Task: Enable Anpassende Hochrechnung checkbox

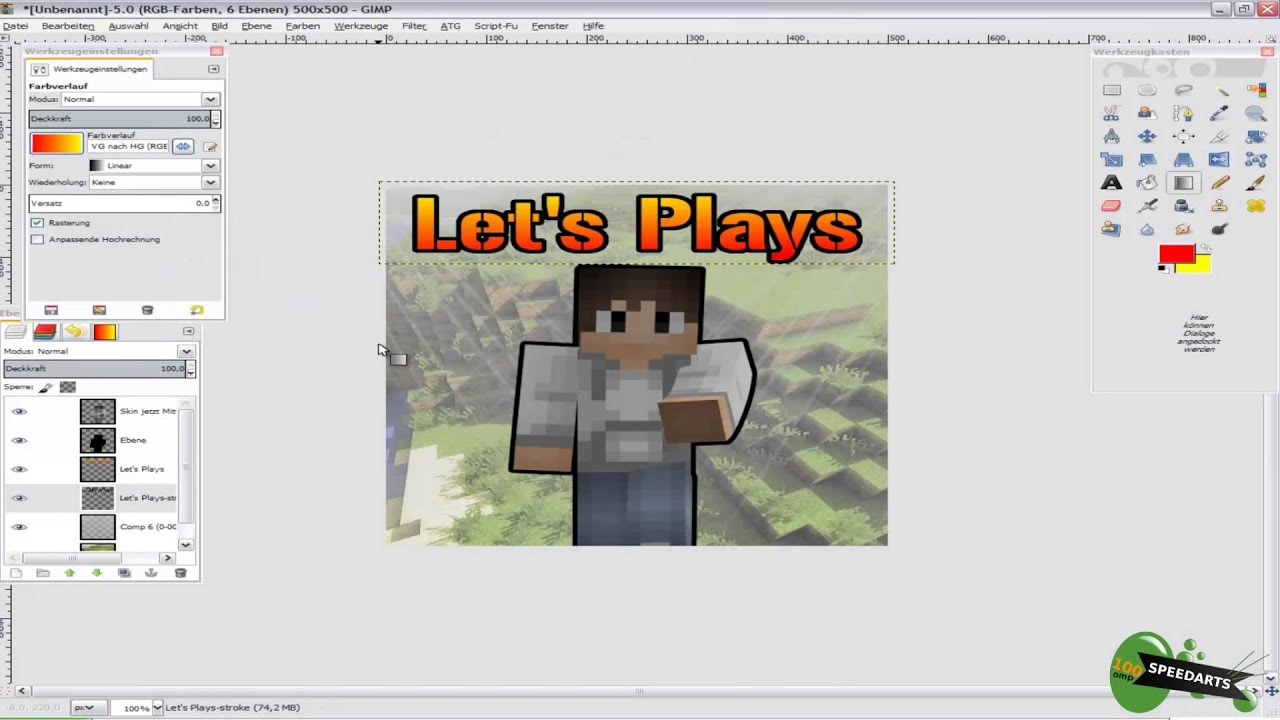Action: [x=37, y=240]
